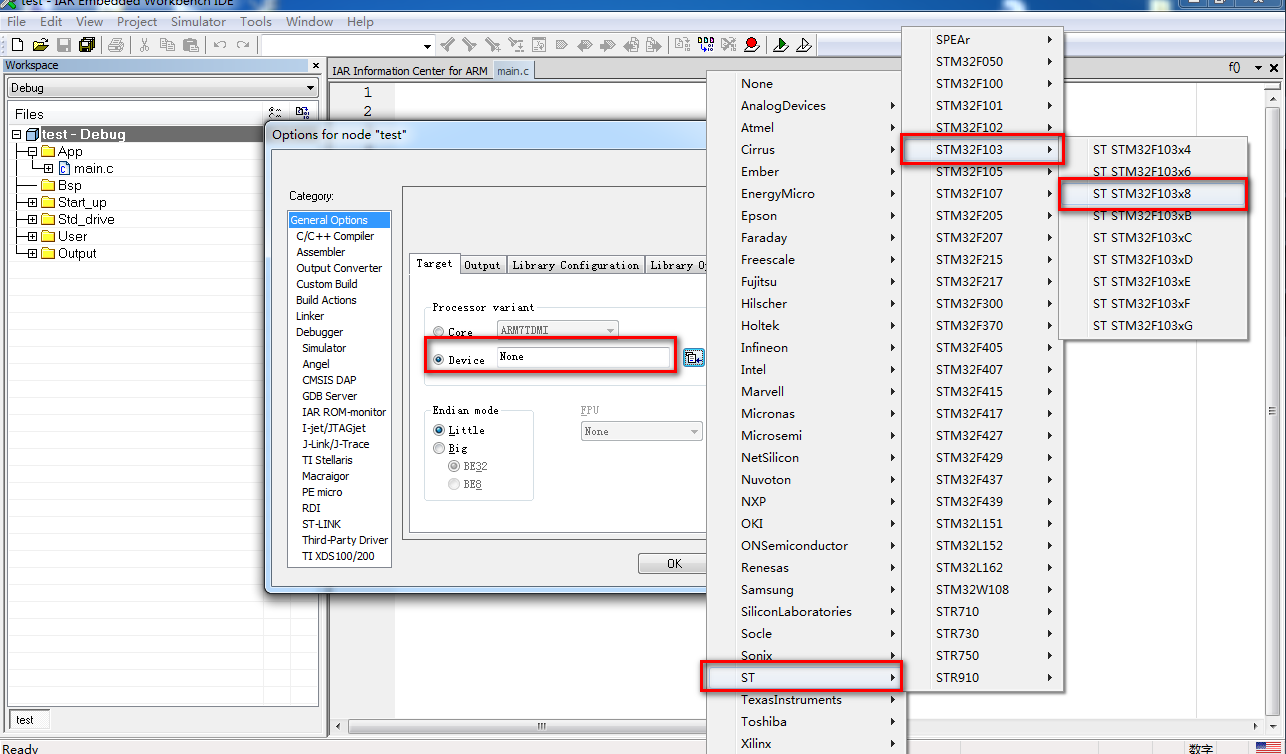1286x754 pixels.
Task: Select Little endian mode
Action: pos(439,429)
